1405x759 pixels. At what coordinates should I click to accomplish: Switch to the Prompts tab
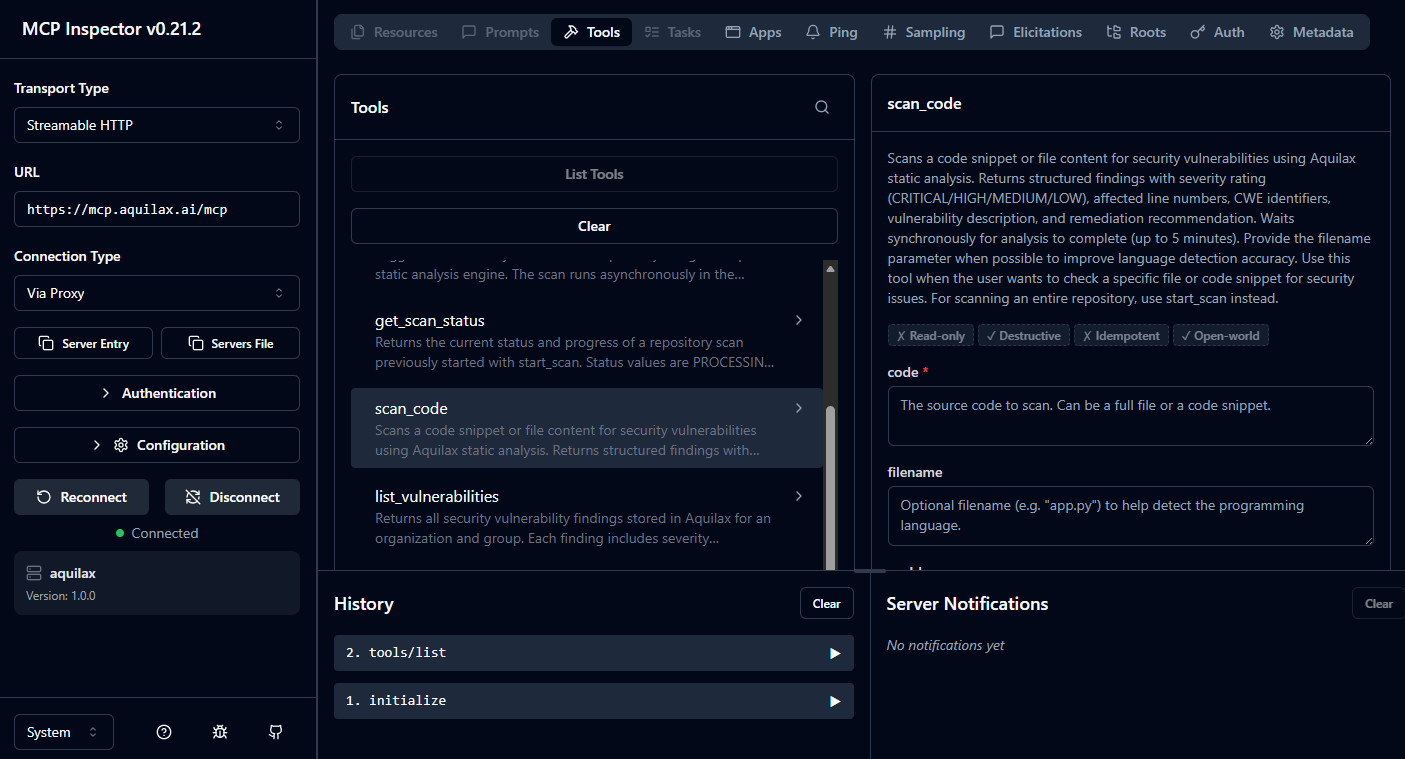tap(500, 32)
